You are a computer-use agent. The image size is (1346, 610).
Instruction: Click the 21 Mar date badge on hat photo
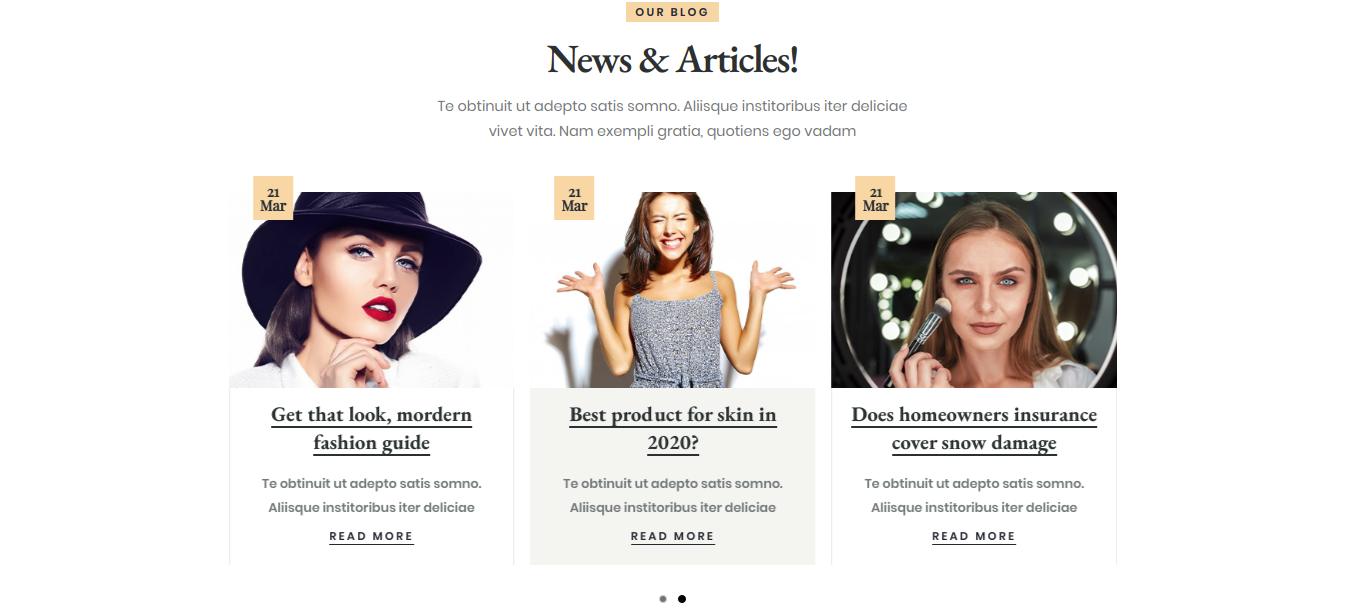pyautogui.click(x=273, y=198)
